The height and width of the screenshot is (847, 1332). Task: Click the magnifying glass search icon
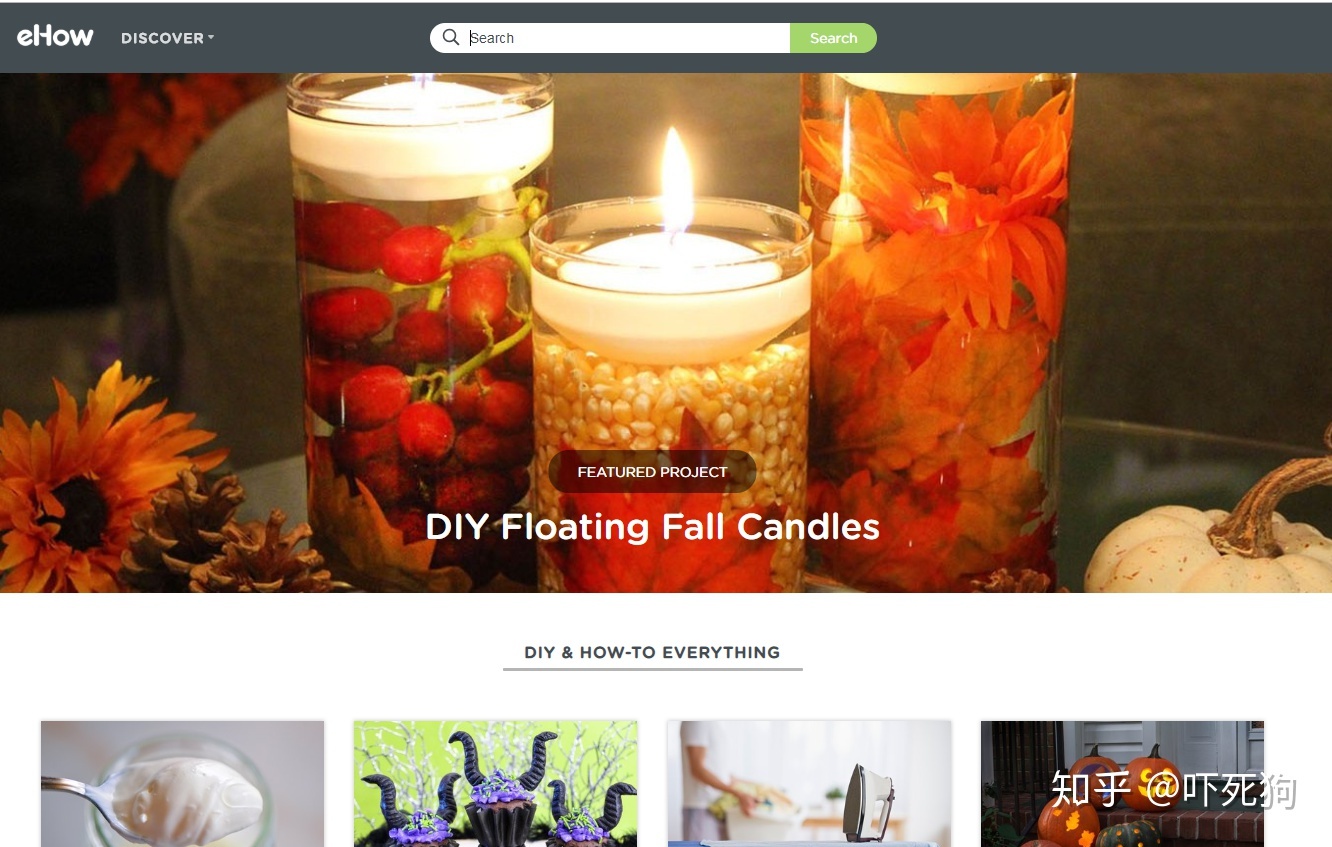[451, 37]
